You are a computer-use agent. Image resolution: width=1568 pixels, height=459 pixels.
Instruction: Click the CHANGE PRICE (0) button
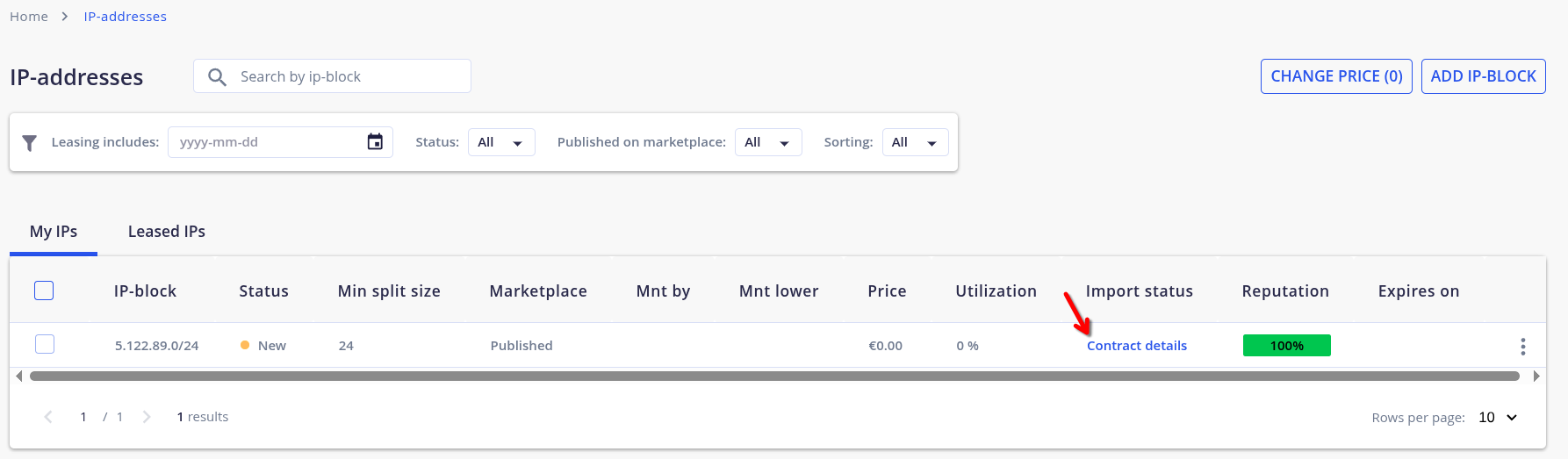tap(1336, 76)
